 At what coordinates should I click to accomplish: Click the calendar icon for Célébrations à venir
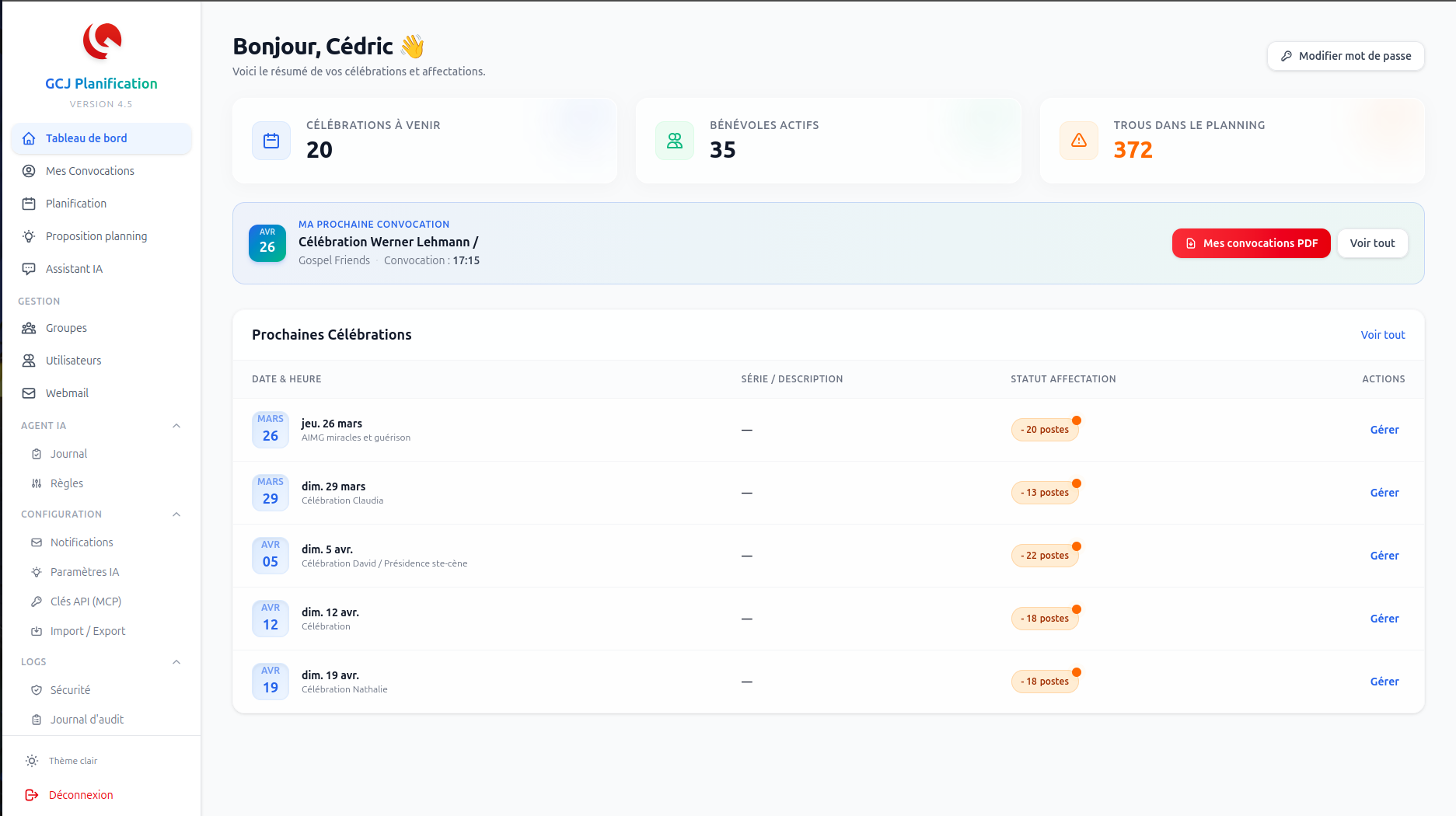pyautogui.click(x=271, y=141)
